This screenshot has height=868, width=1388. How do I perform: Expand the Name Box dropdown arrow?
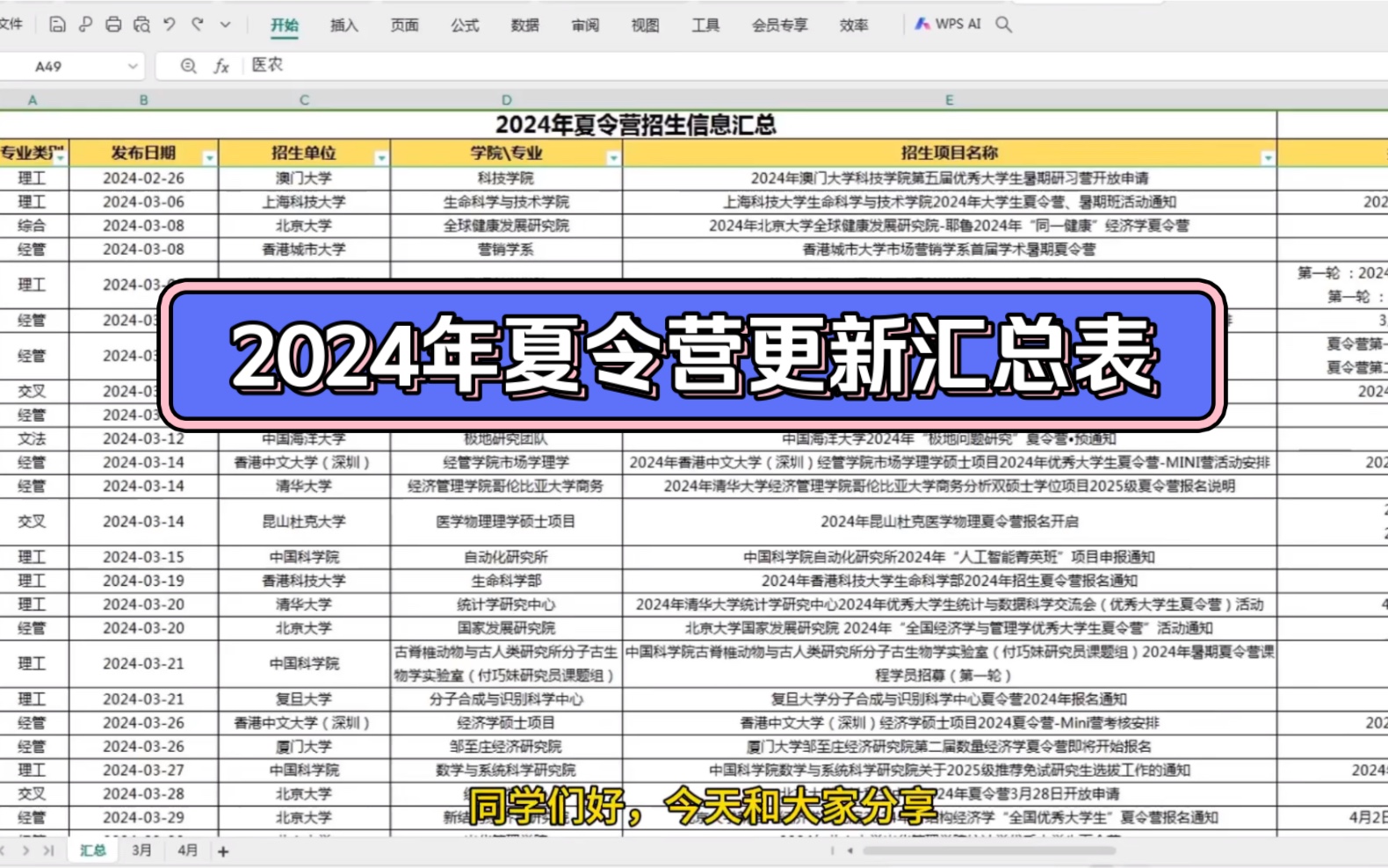[133, 66]
